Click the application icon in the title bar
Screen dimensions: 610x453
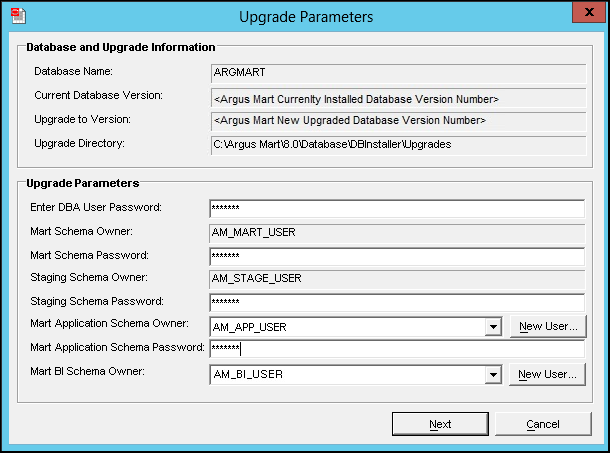pos(18,16)
